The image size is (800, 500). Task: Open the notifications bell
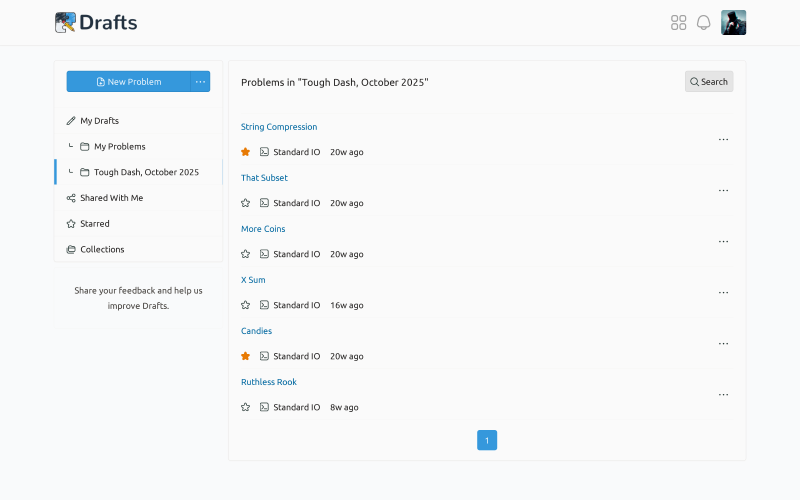tap(704, 22)
